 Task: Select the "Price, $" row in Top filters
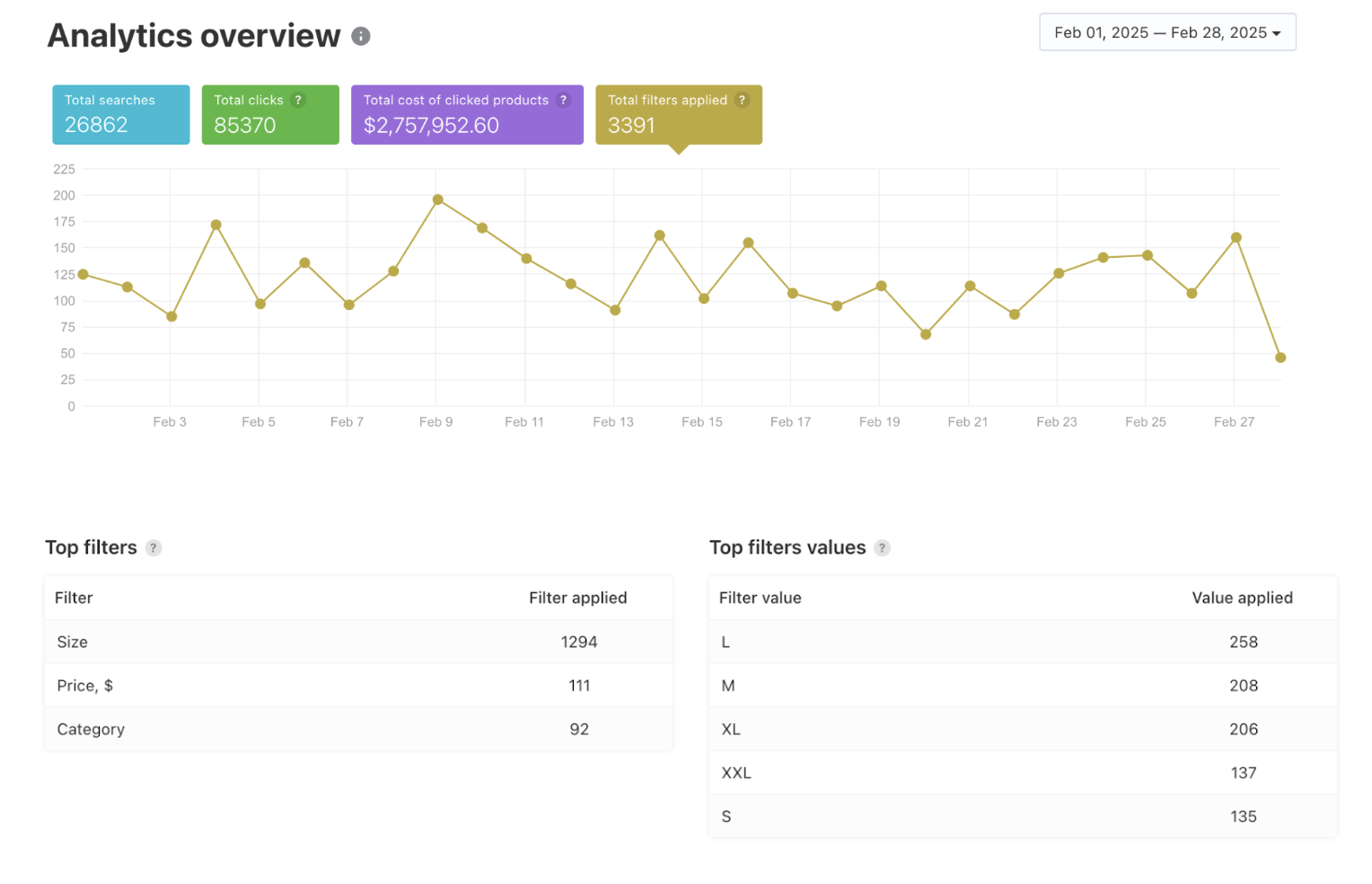(x=358, y=685)
